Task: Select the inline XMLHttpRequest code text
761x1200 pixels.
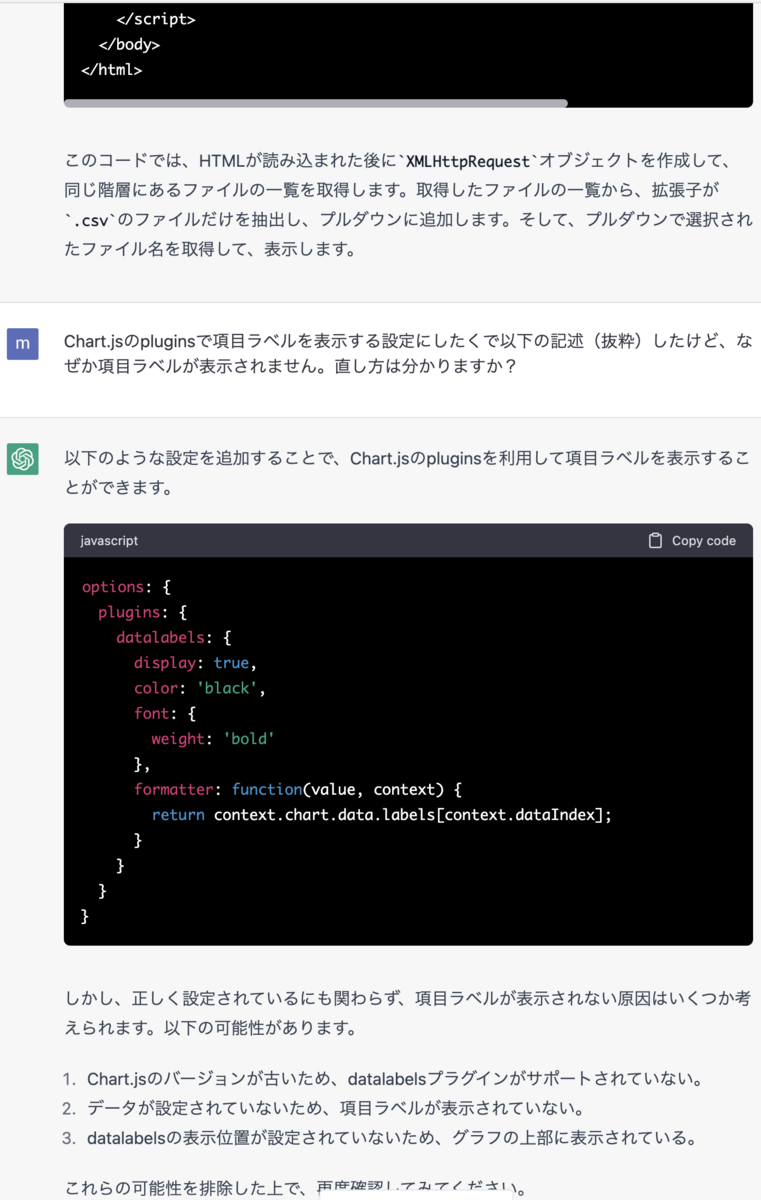Action: (468, 161)
